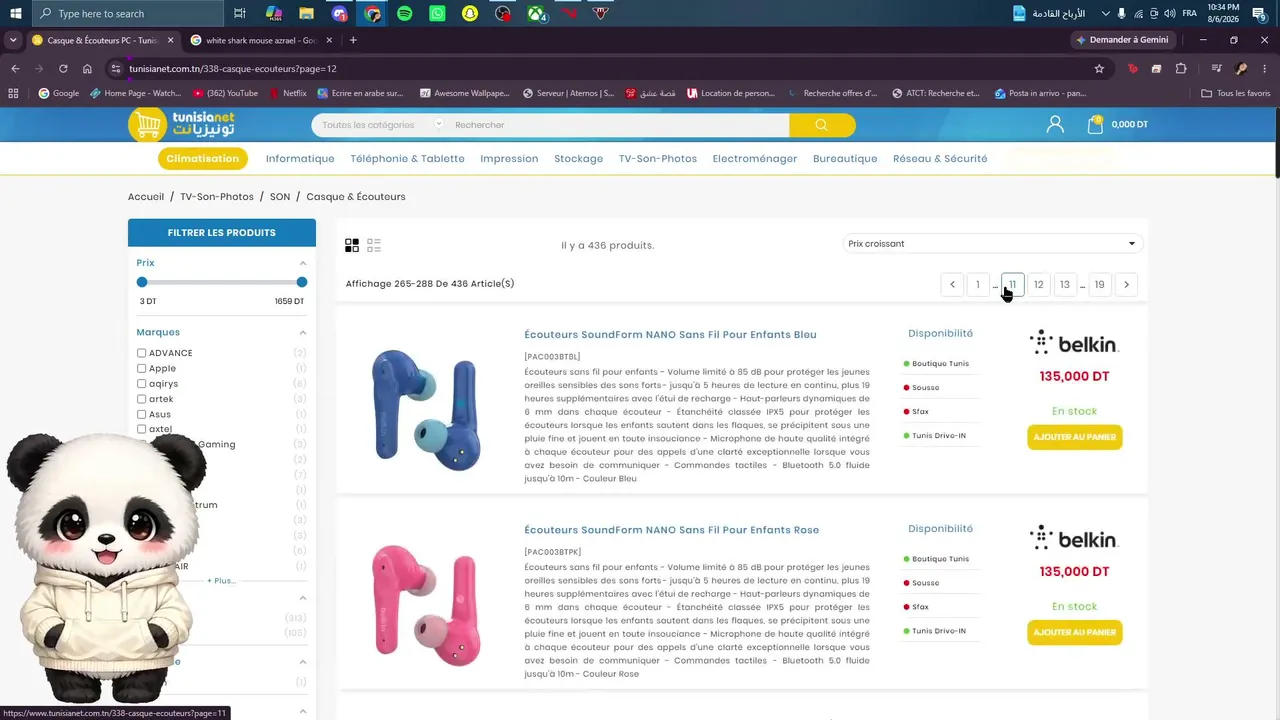Click the minimum price slider handle

[142, 282]
